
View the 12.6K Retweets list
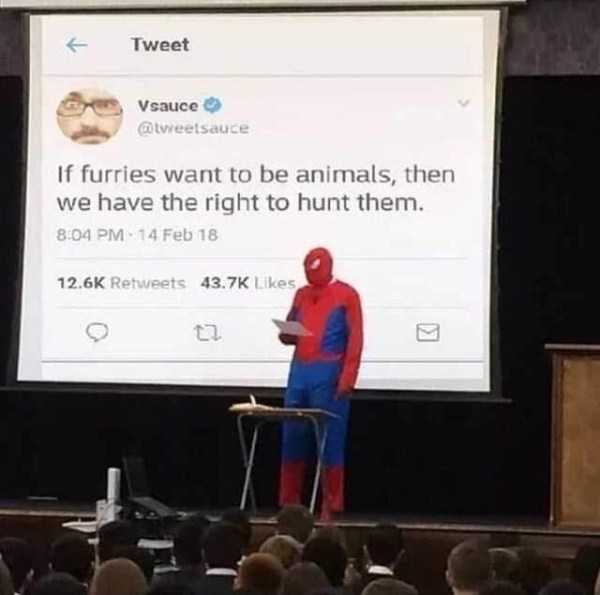(121, 283)
